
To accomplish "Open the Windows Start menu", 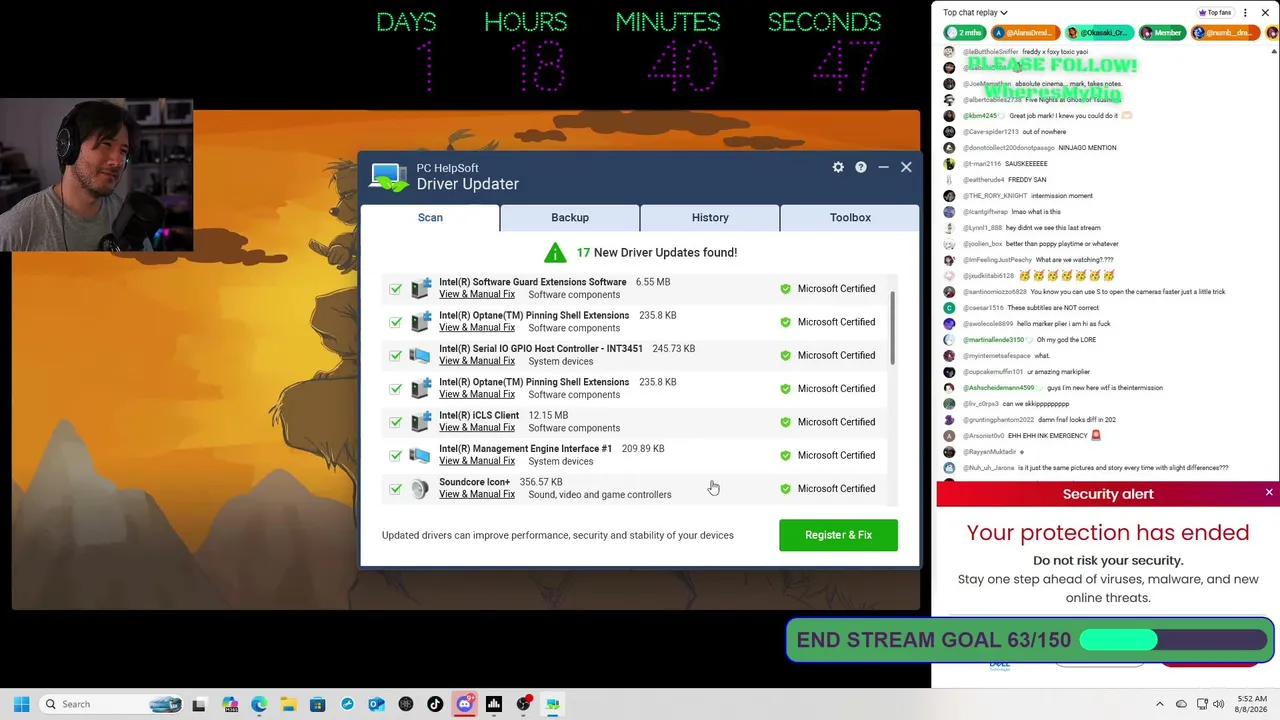I will (x=21, y=704).
